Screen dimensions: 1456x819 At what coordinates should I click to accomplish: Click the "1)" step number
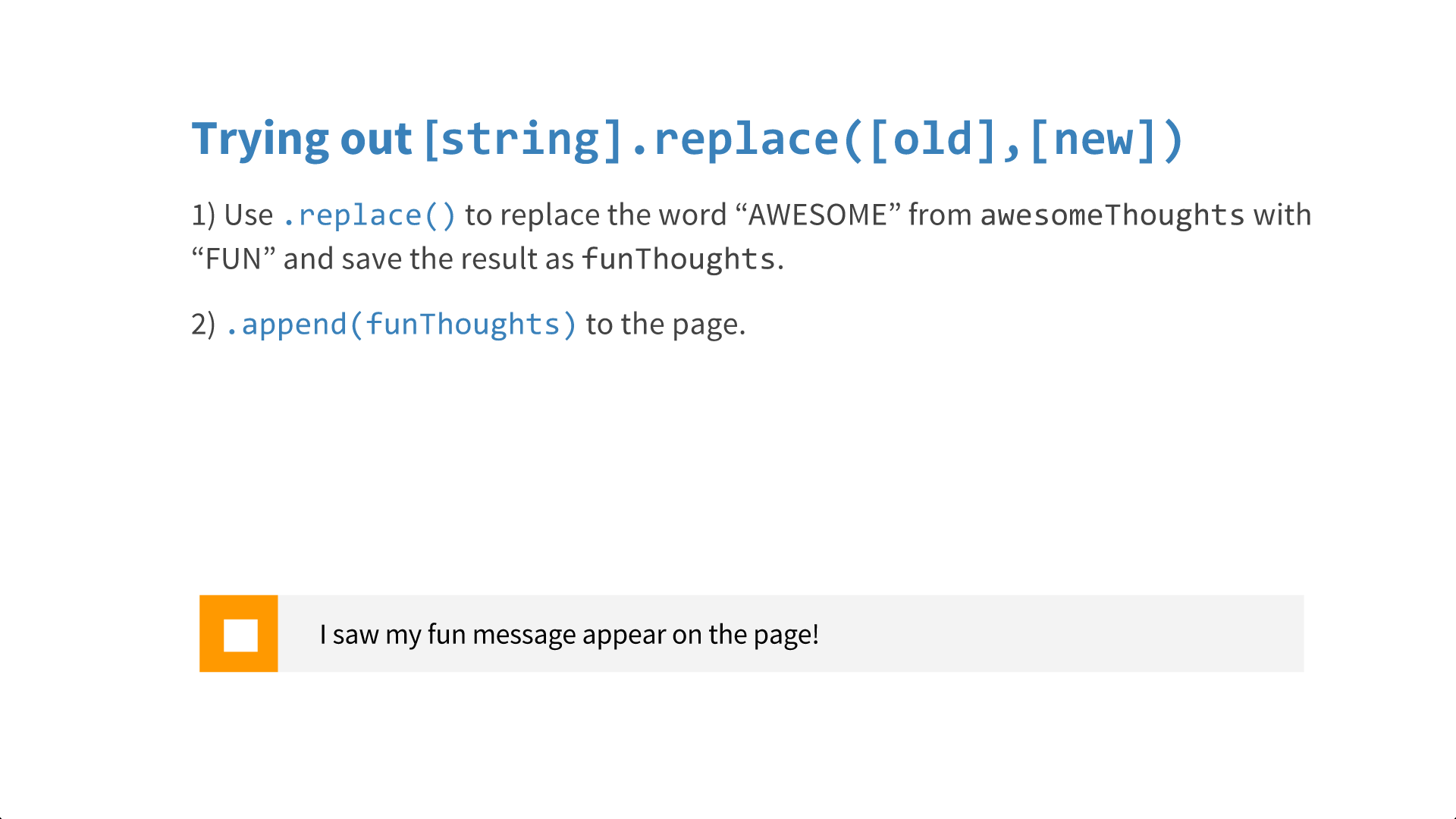pyautogui.click(x=203, y=215)
